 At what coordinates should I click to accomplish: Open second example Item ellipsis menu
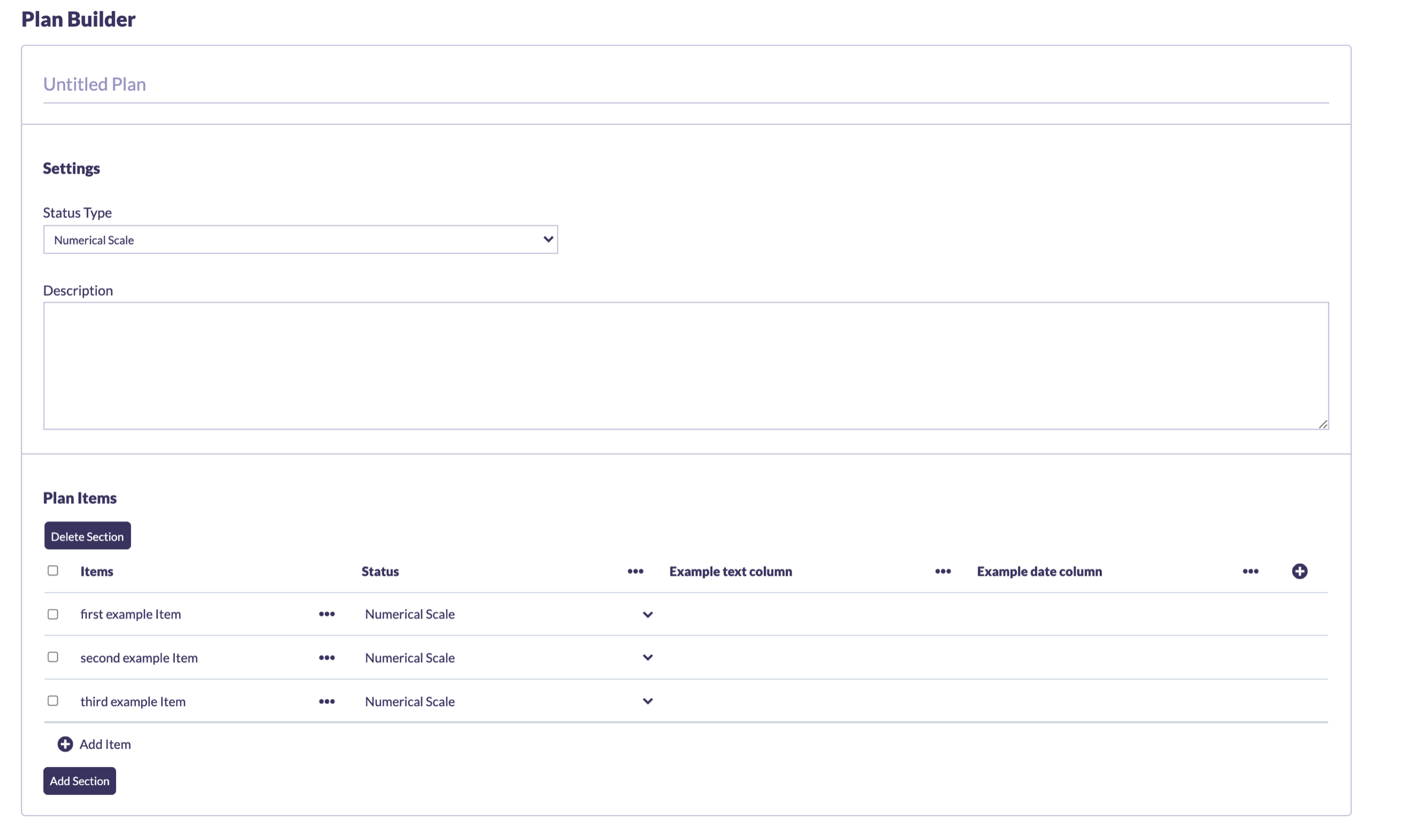[x=327, y=658]
